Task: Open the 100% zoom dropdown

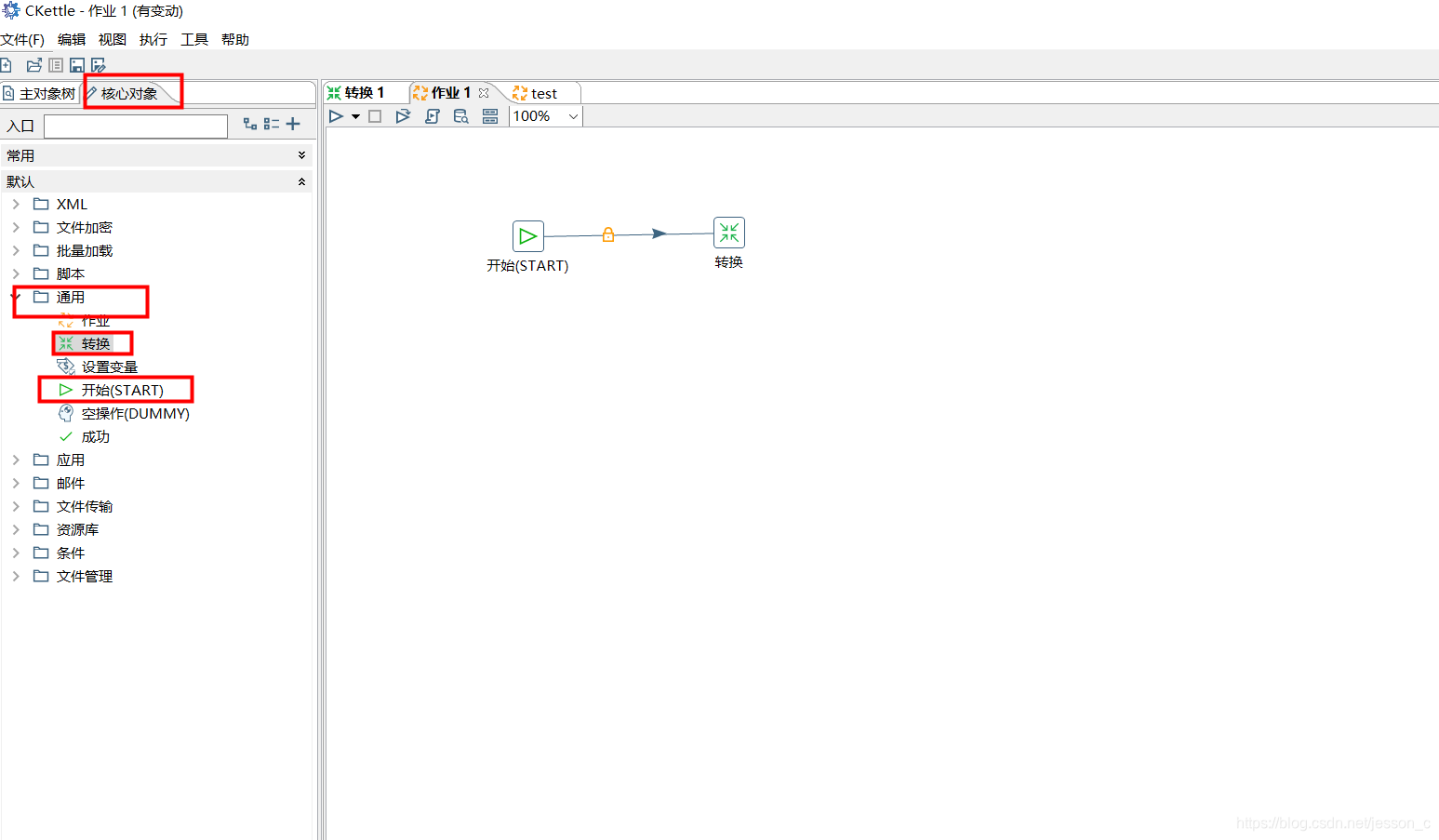Action: click(573, 116)
